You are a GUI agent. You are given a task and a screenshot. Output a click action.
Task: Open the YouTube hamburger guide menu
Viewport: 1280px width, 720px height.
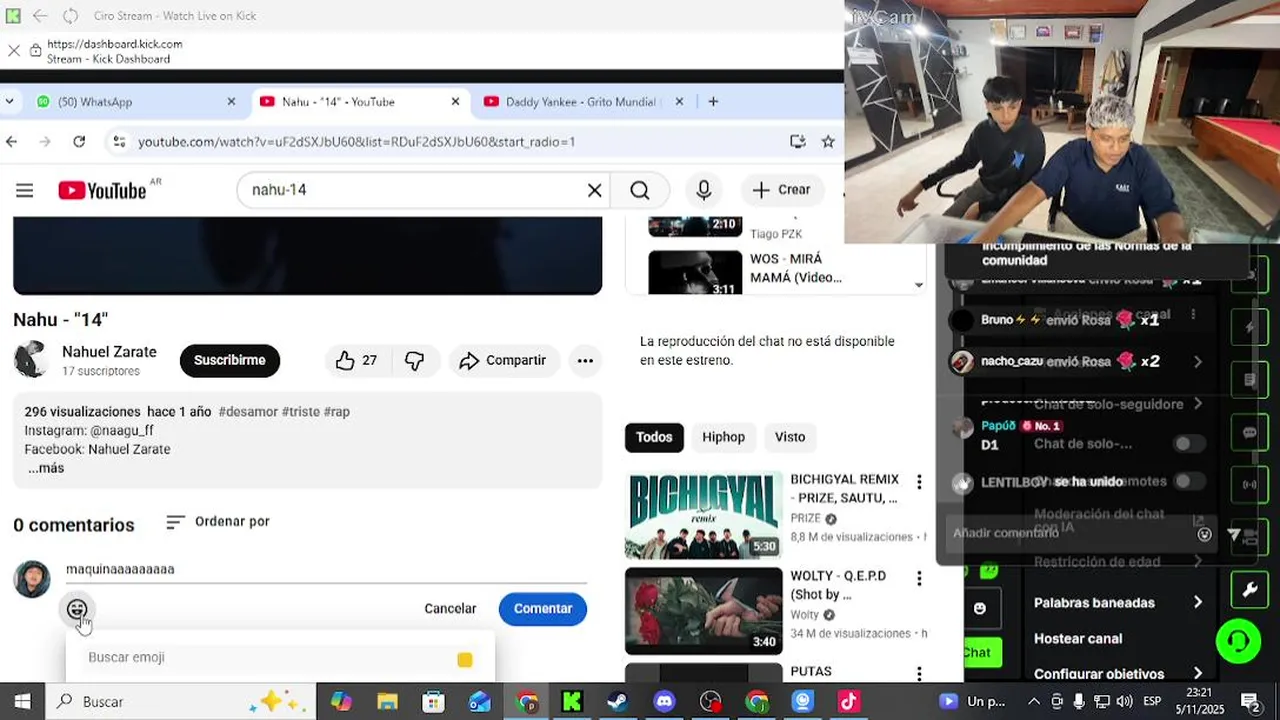[24, 190]
